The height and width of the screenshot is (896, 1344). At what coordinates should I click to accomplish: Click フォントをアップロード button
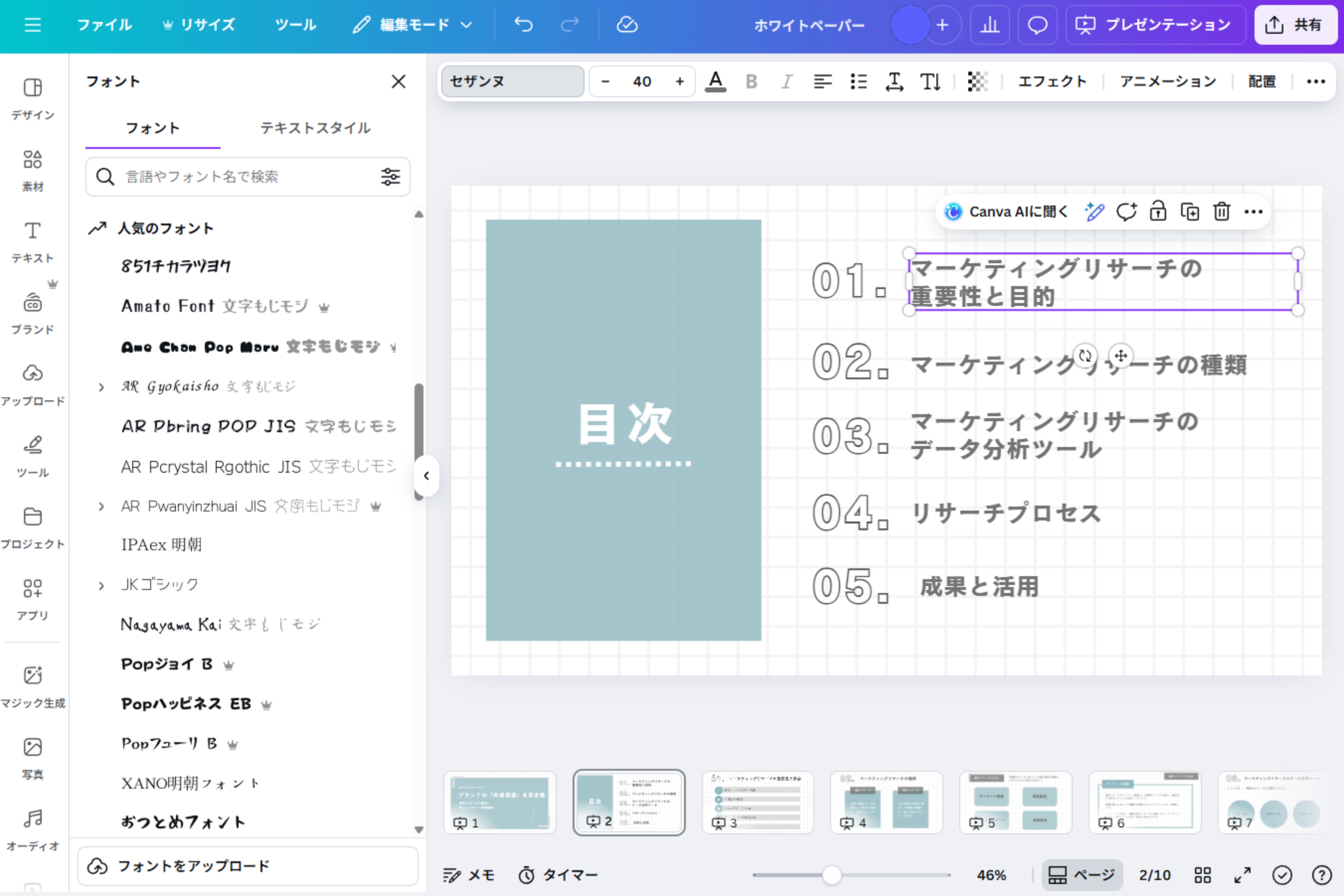(247, 866)
